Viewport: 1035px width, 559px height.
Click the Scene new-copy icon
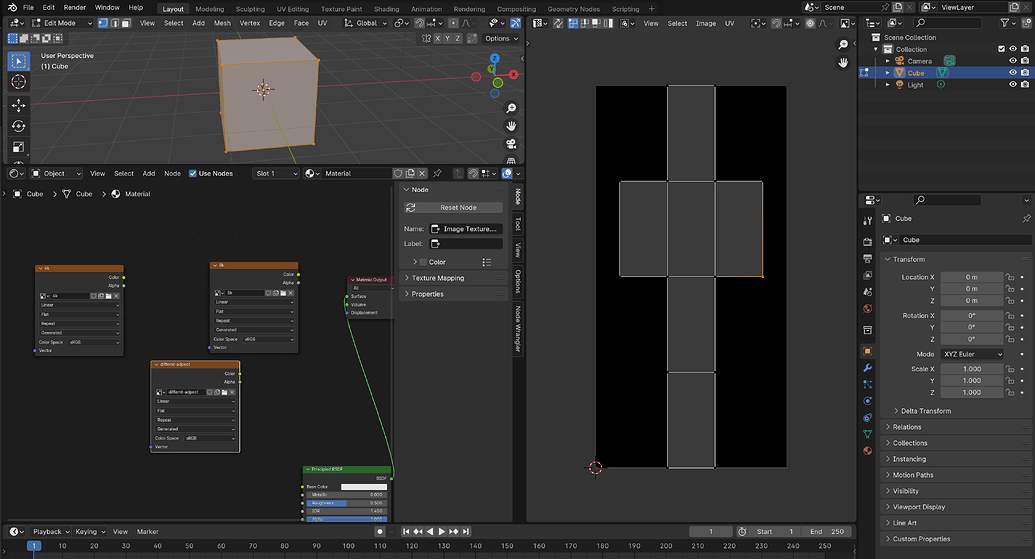[x=898, y=7]
